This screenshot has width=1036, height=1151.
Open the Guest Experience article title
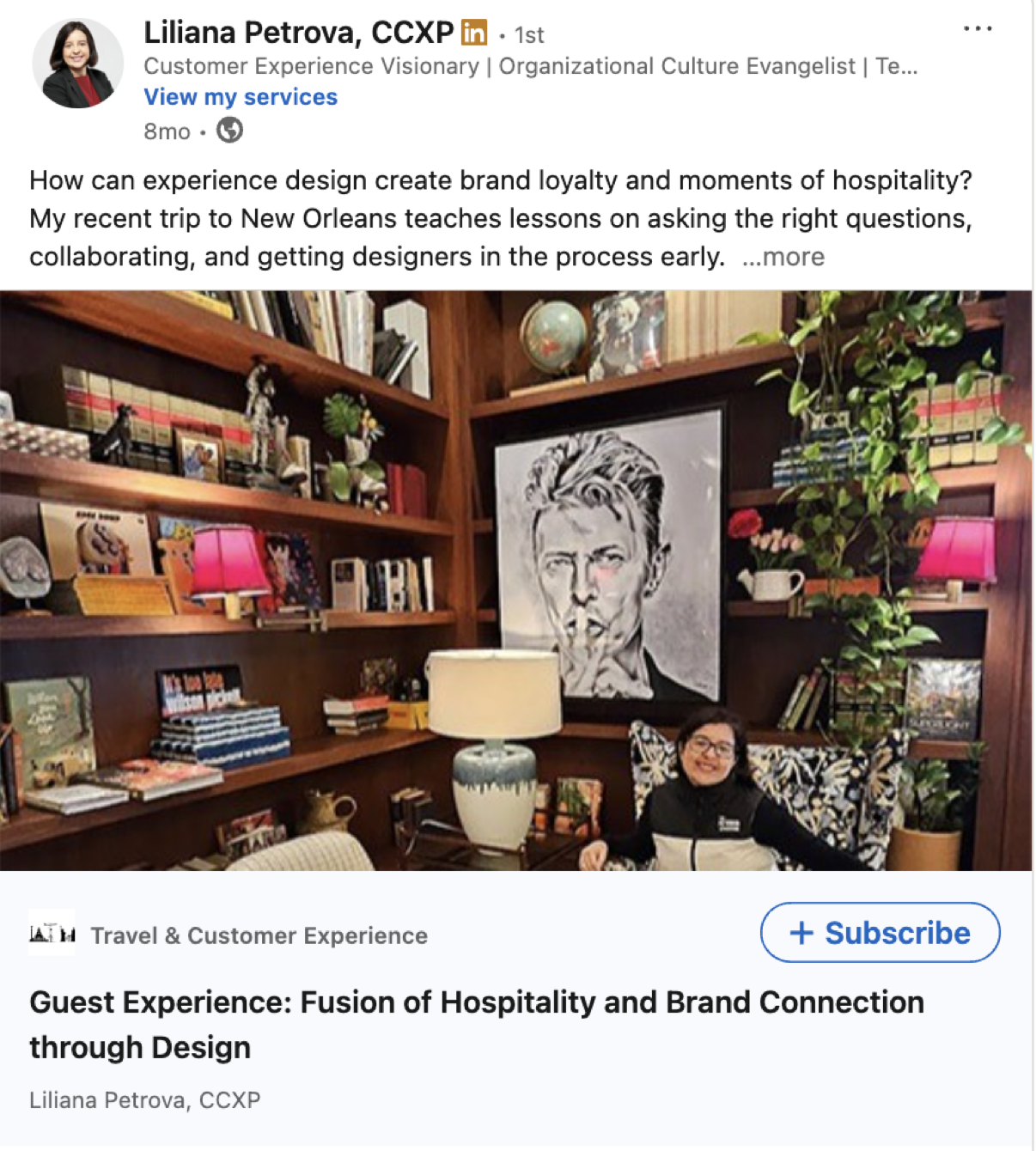[477, 1025]
